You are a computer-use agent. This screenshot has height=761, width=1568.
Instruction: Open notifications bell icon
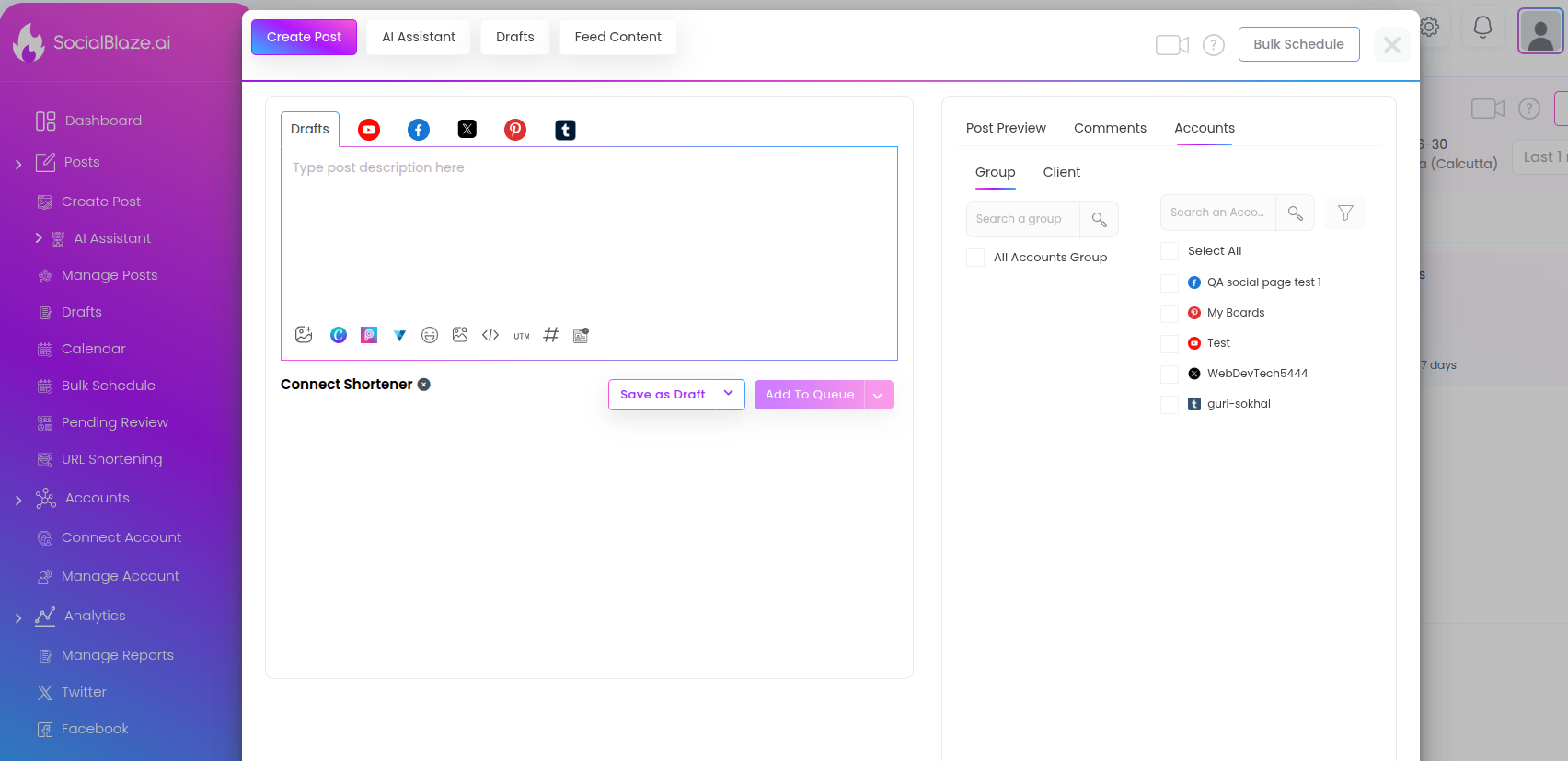click(x=1482, y=27)
